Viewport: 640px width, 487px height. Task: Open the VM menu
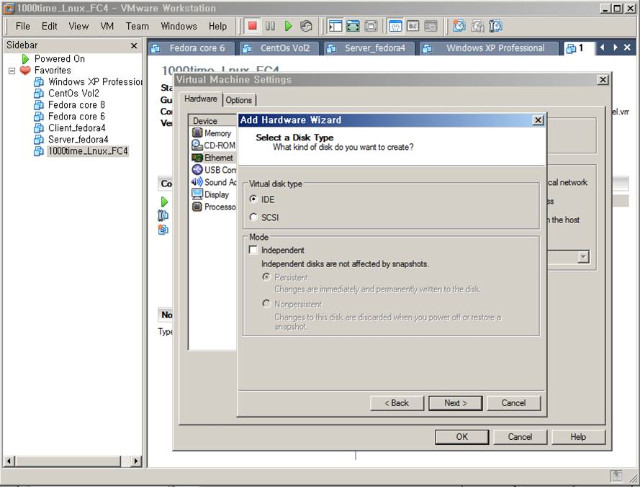pos(107,26)
